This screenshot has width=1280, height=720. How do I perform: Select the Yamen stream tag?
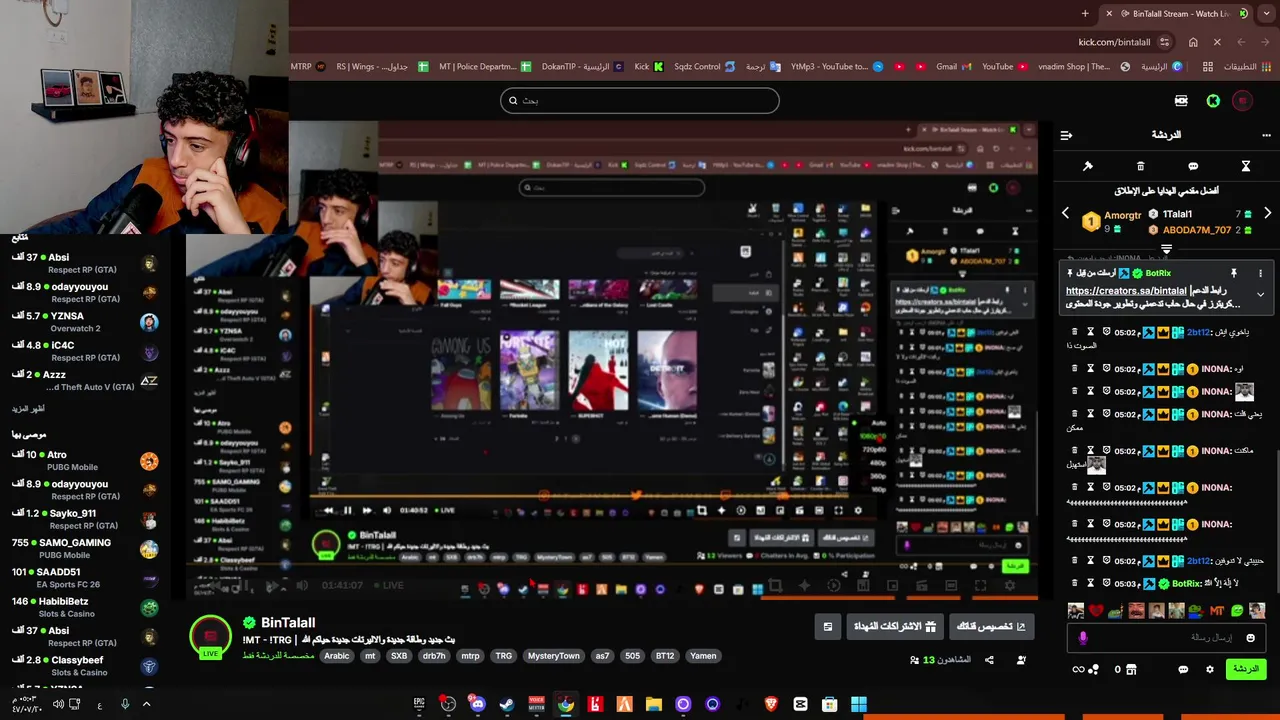[703, 656]
